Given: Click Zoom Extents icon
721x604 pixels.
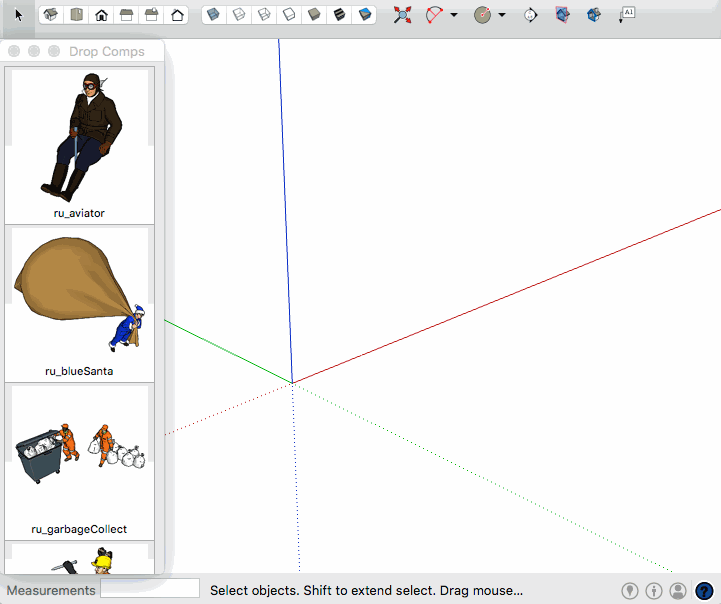Looking at the screenshot, I should point(402,15).
